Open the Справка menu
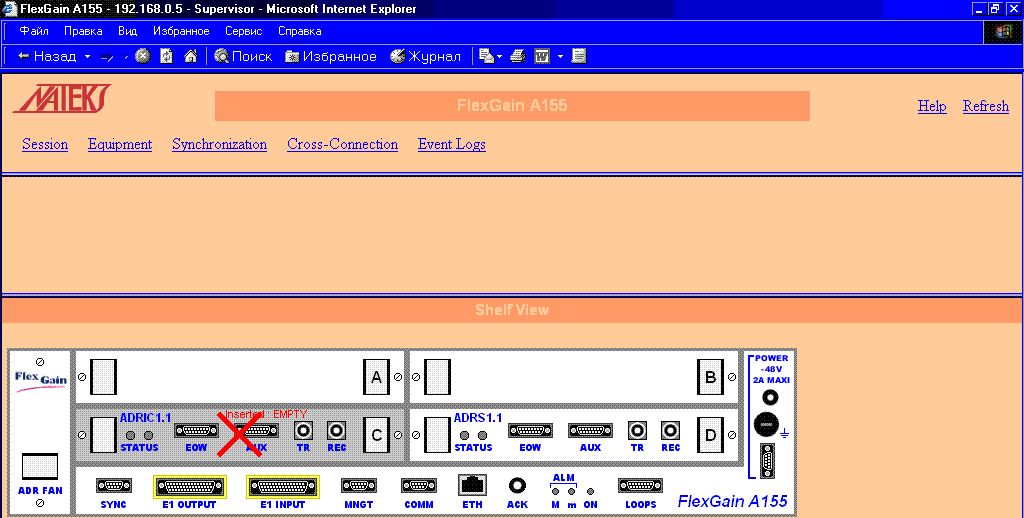 pyautogui.click(x=300, y=31)
